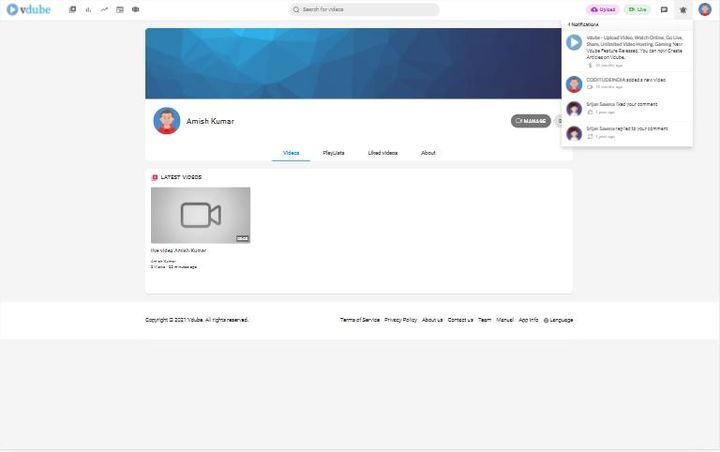Switch to the Liked videos tab
Viewport: 720px width, 452px height.
[x=382, y=153]
